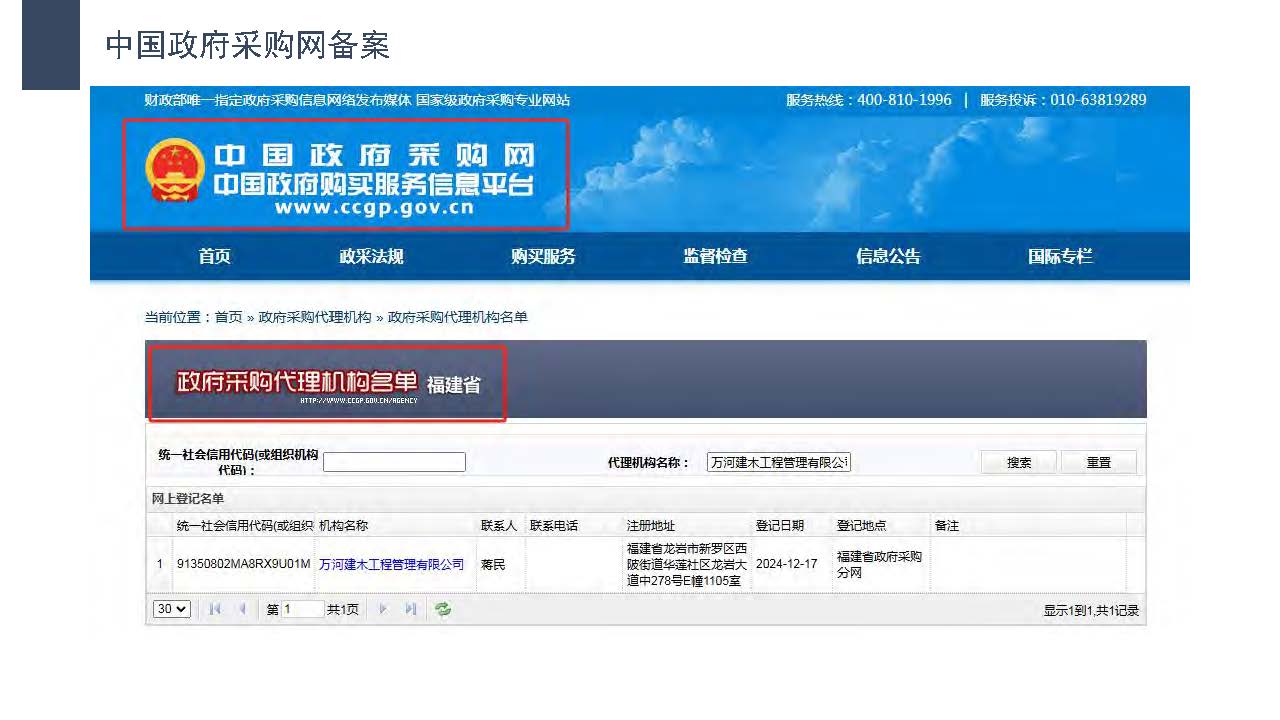Go to first page of results
The image size is (1280, 720).
coord(215,609)
